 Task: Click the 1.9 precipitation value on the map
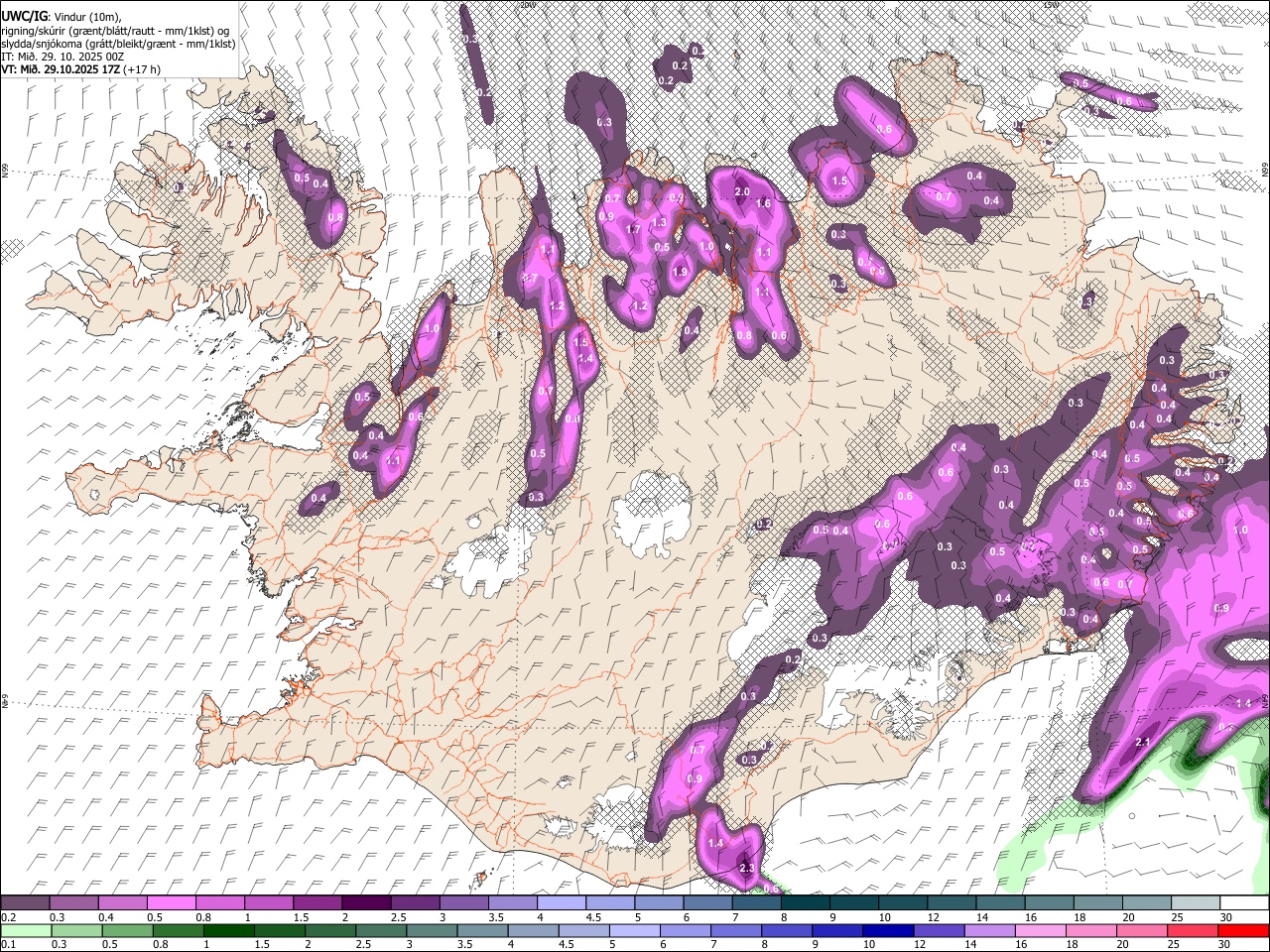[x=681, y=272]
